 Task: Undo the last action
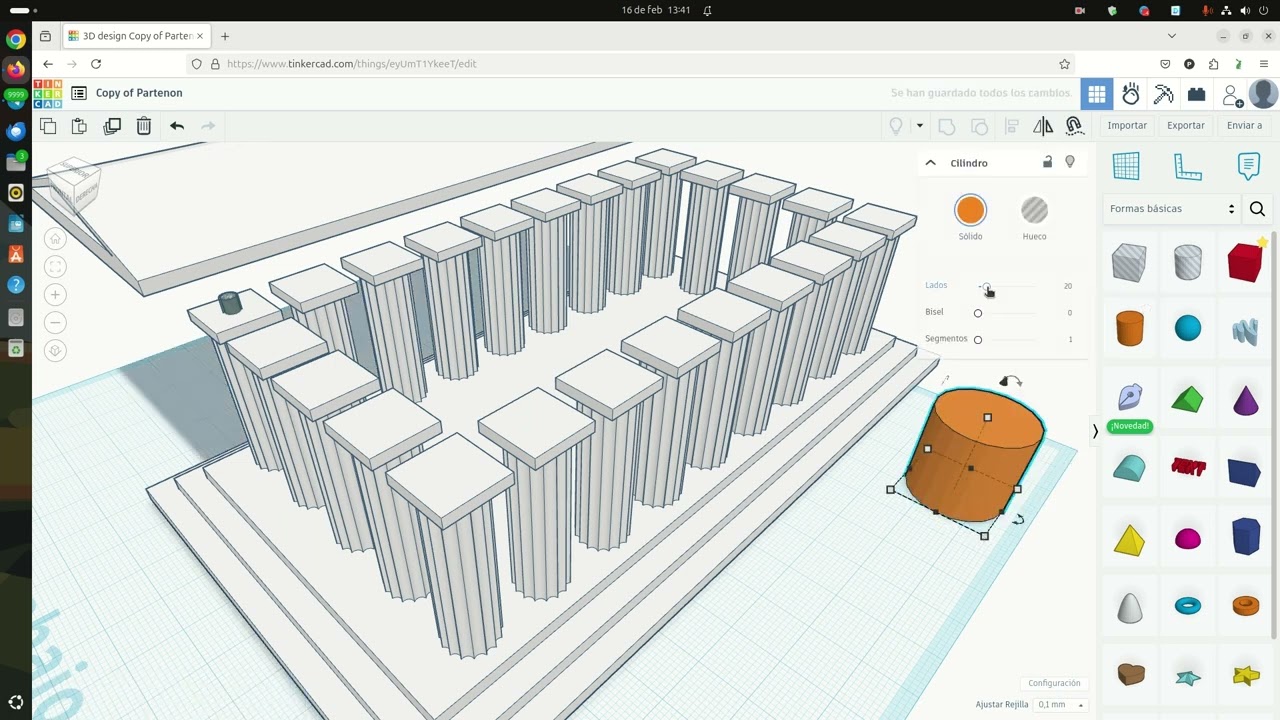[x=177, y=126]
